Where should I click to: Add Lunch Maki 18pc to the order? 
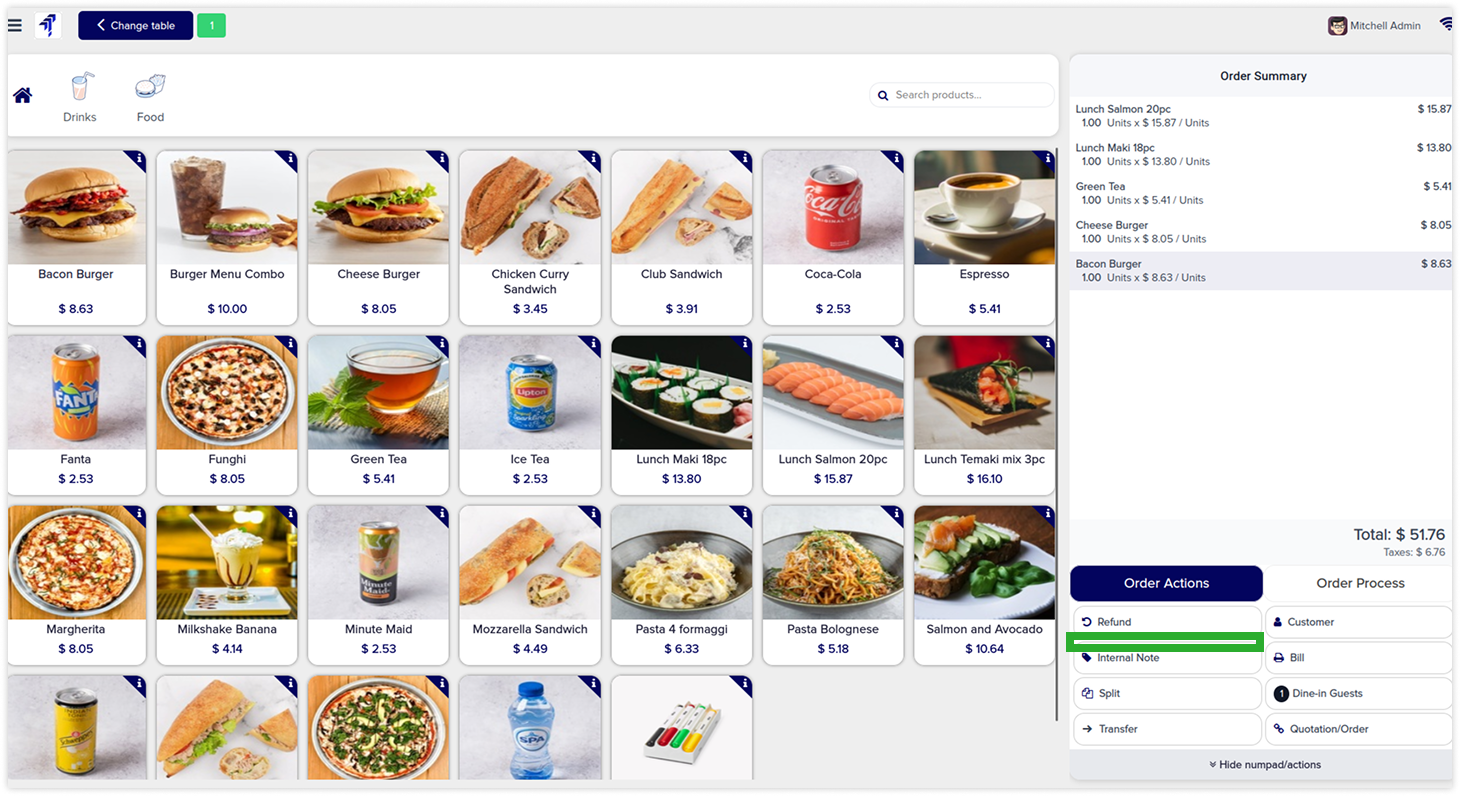tap(682, 415)
